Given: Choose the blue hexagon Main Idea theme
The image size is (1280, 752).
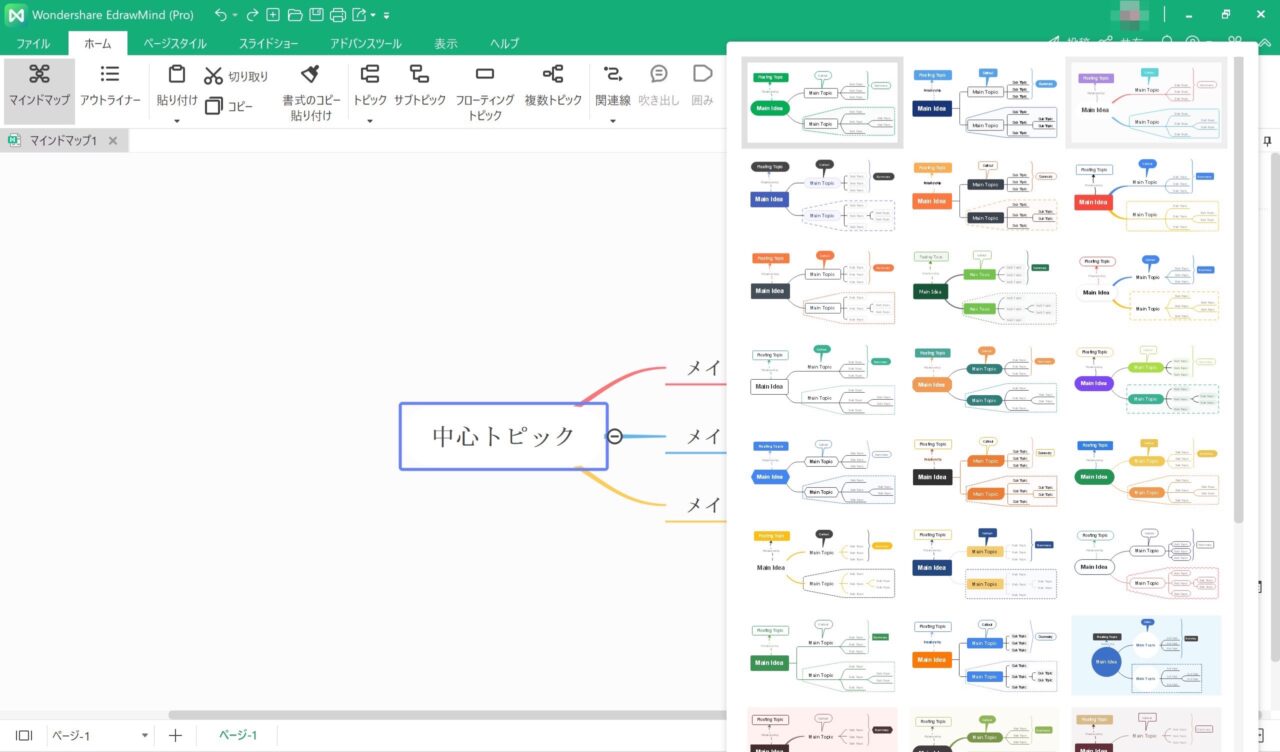Looking at the screenshot, I should point(823,473).
